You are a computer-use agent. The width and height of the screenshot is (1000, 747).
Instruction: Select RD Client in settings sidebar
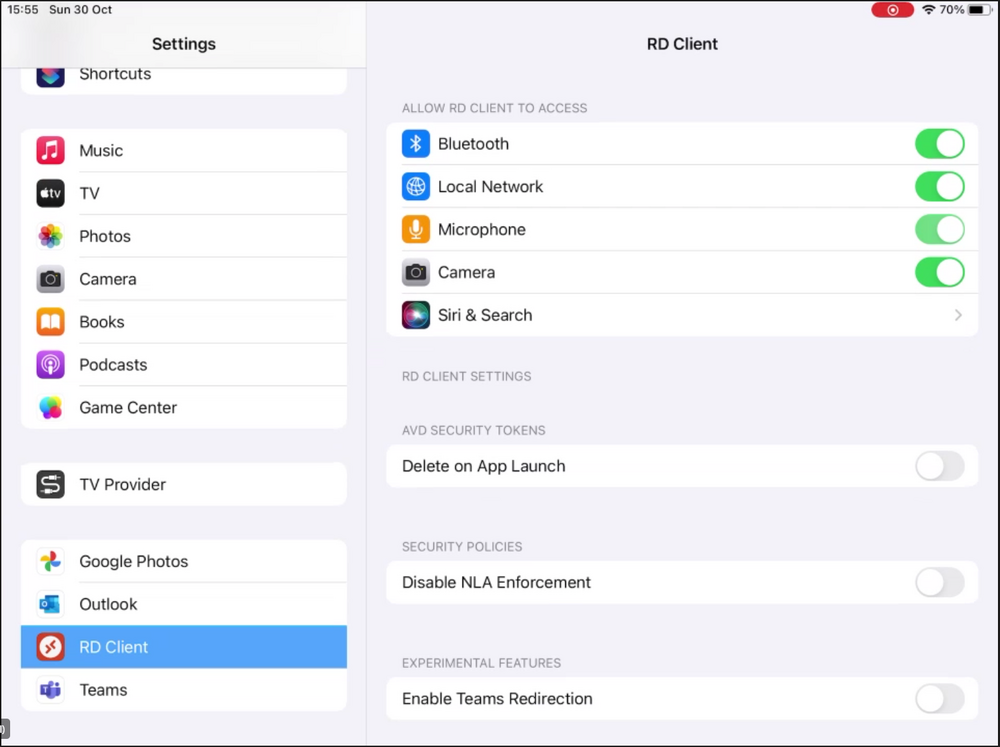184,647
